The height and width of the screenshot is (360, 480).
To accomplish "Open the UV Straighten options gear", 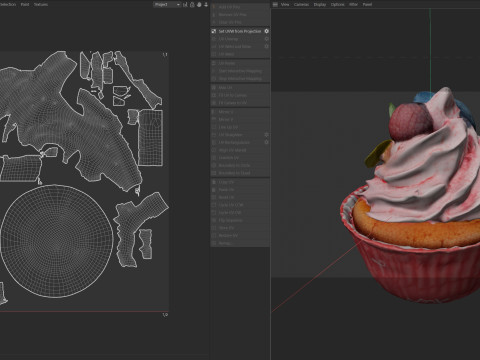I will click(x=266, y=135).
